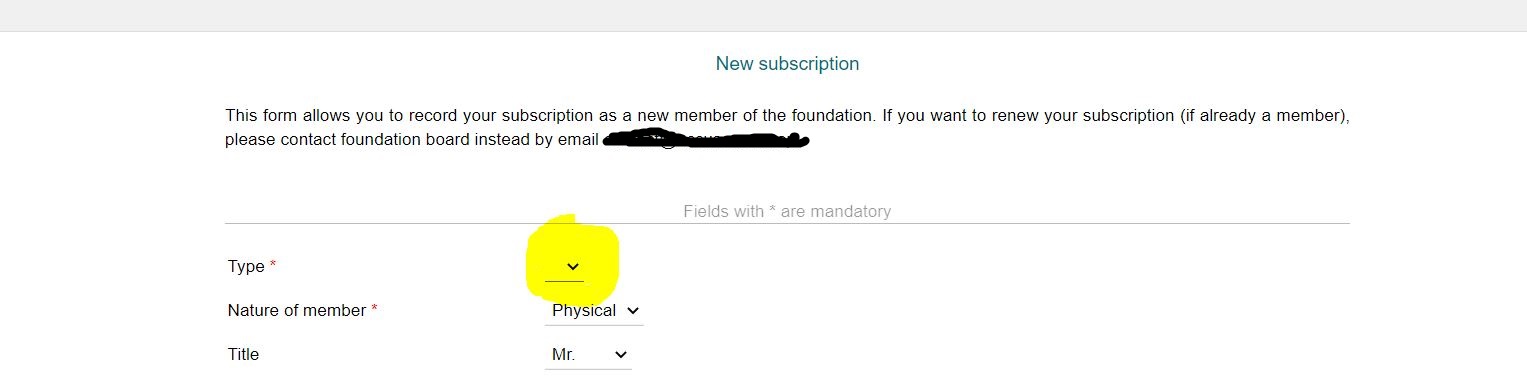Select the Physical value text
The width and height of the screenshot is (1527, 383).
click(584, 310)
